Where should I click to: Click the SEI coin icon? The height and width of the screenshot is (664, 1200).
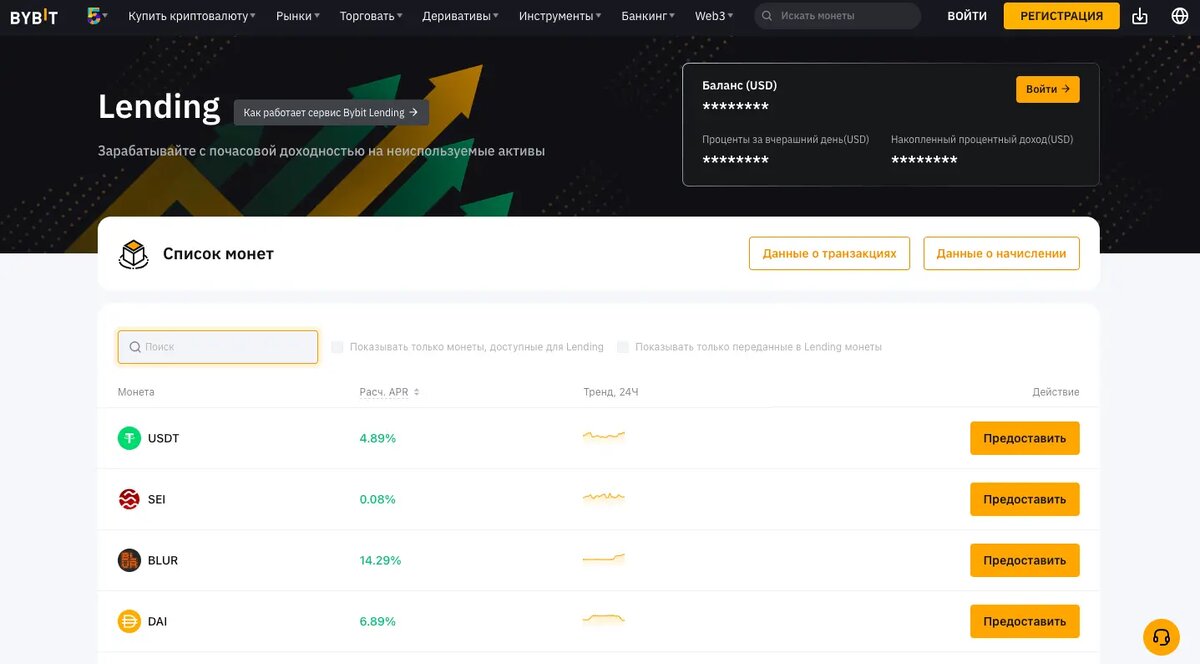(x=129, y=499)
